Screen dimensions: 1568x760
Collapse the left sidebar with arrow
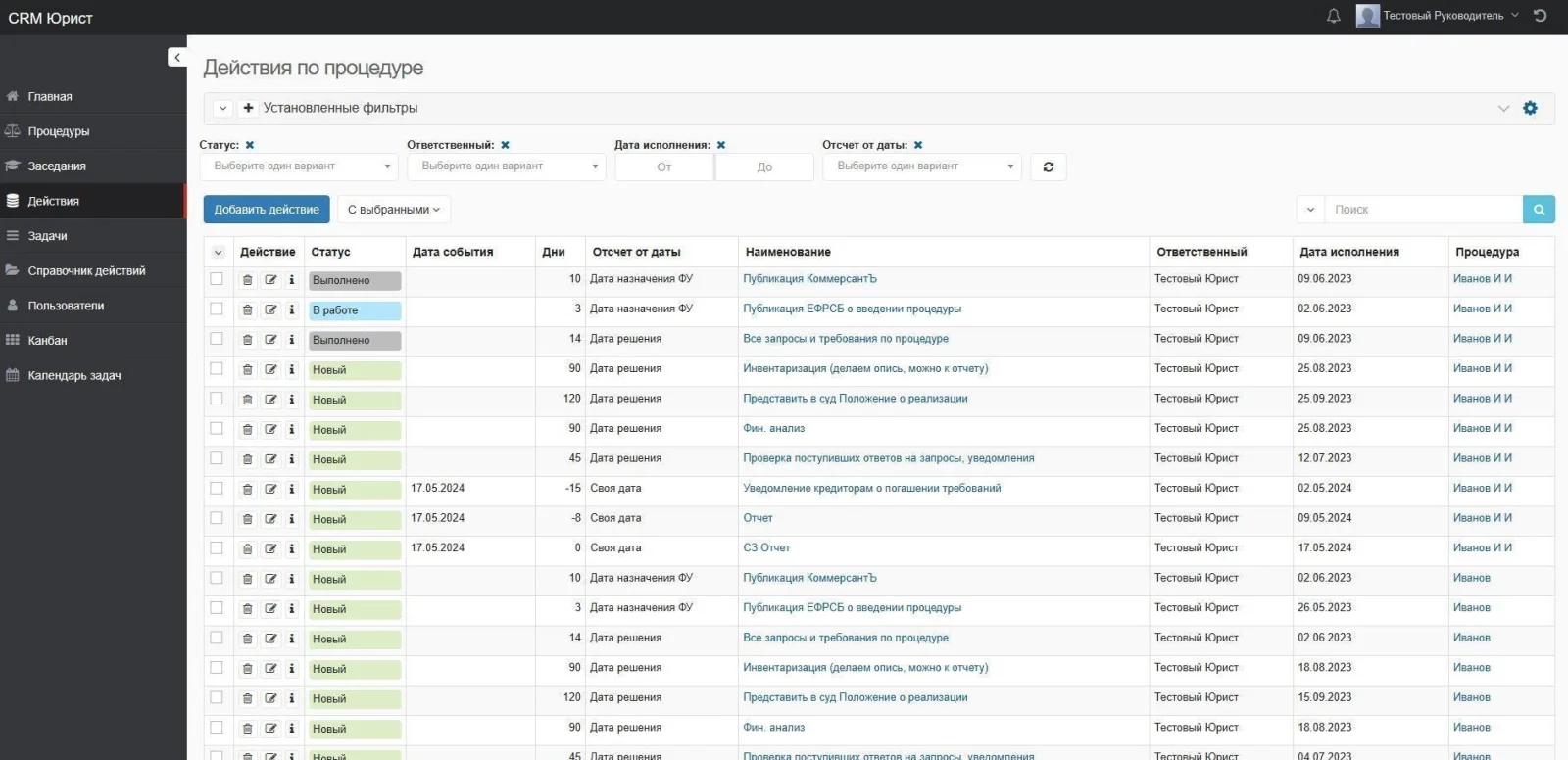[176, 58]
